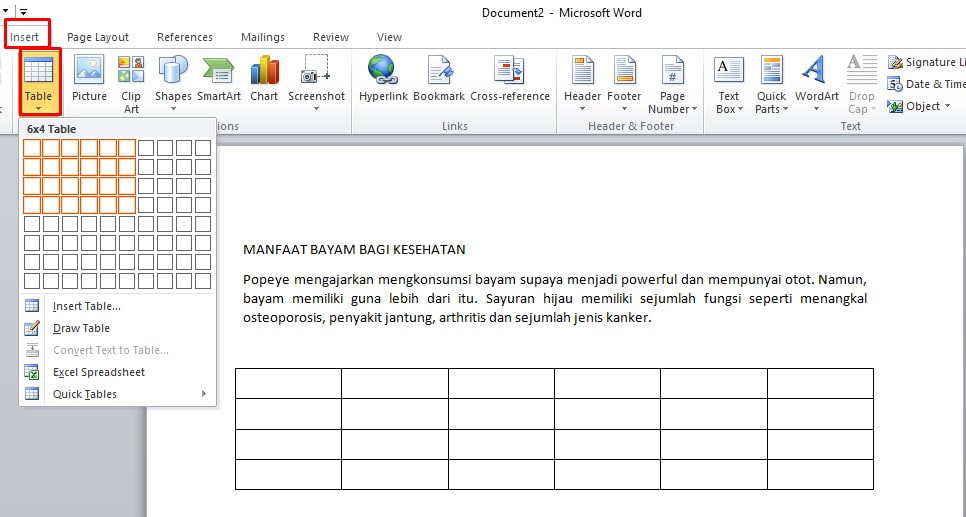The height and width of the screenshot is (517, 966).
Task: Insert a Text Box from the ribbon
Action: (729, 84)
